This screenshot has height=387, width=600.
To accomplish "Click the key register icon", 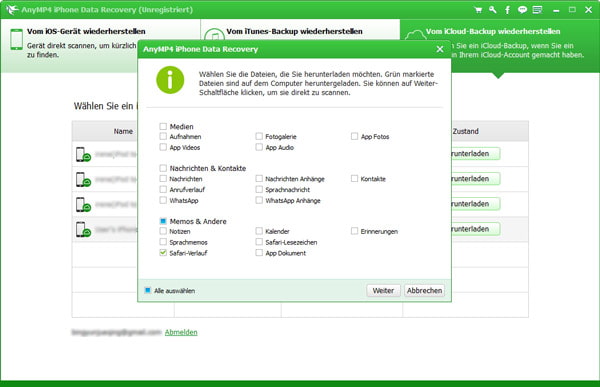I will 492,10.
